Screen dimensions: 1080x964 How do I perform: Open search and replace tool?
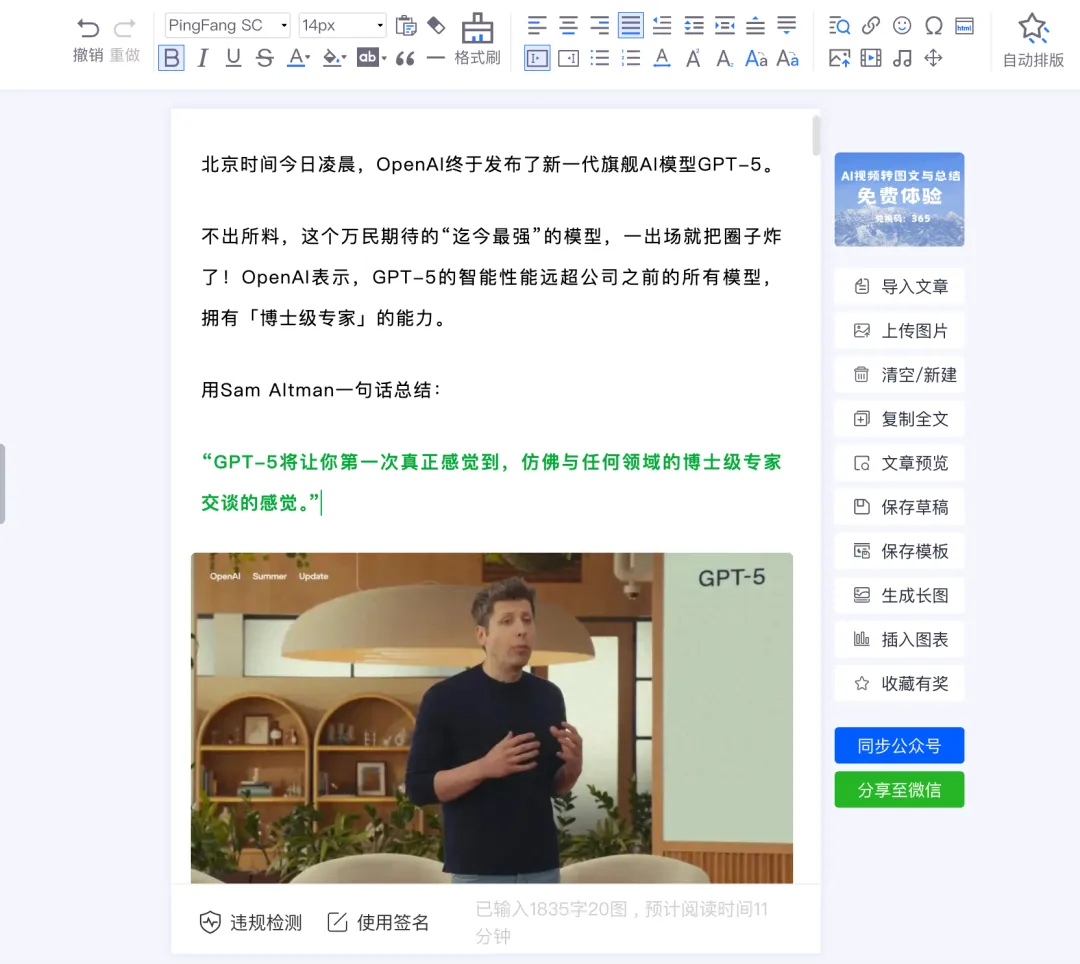tap(839, 25)
